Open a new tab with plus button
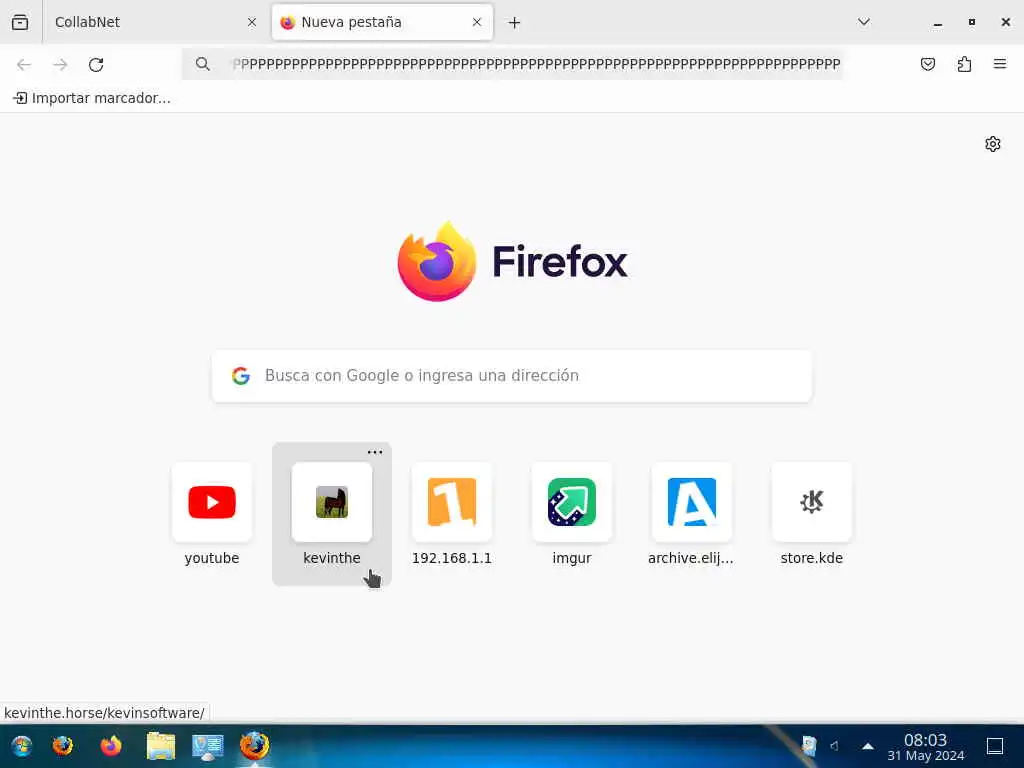The height and width of the screenshot is (768, 1024). click(515, 23)
